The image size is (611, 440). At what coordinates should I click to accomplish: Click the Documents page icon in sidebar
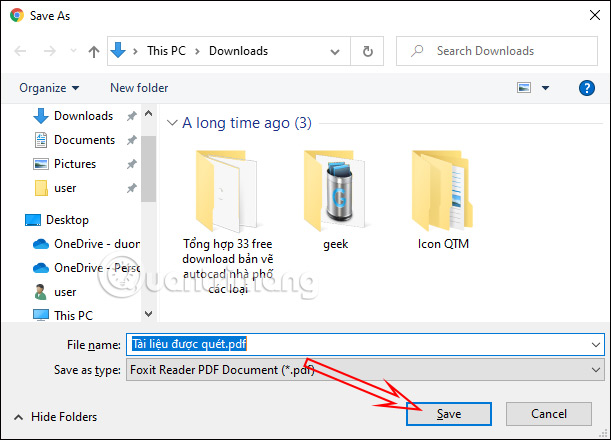(41, 140)
